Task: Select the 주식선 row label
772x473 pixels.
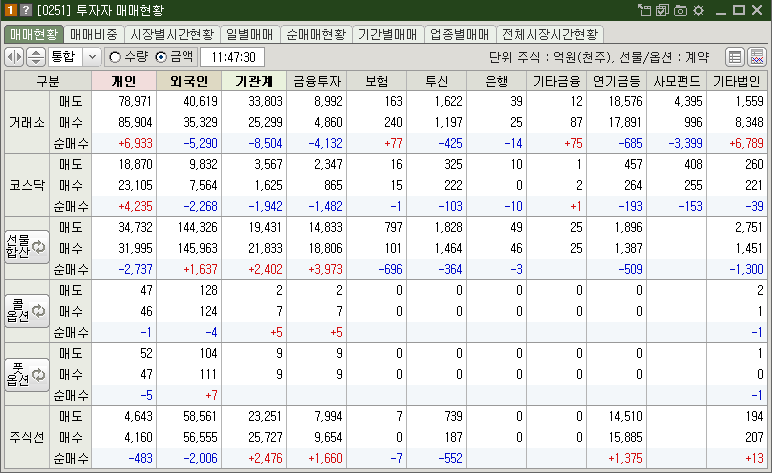Action: 27,437
